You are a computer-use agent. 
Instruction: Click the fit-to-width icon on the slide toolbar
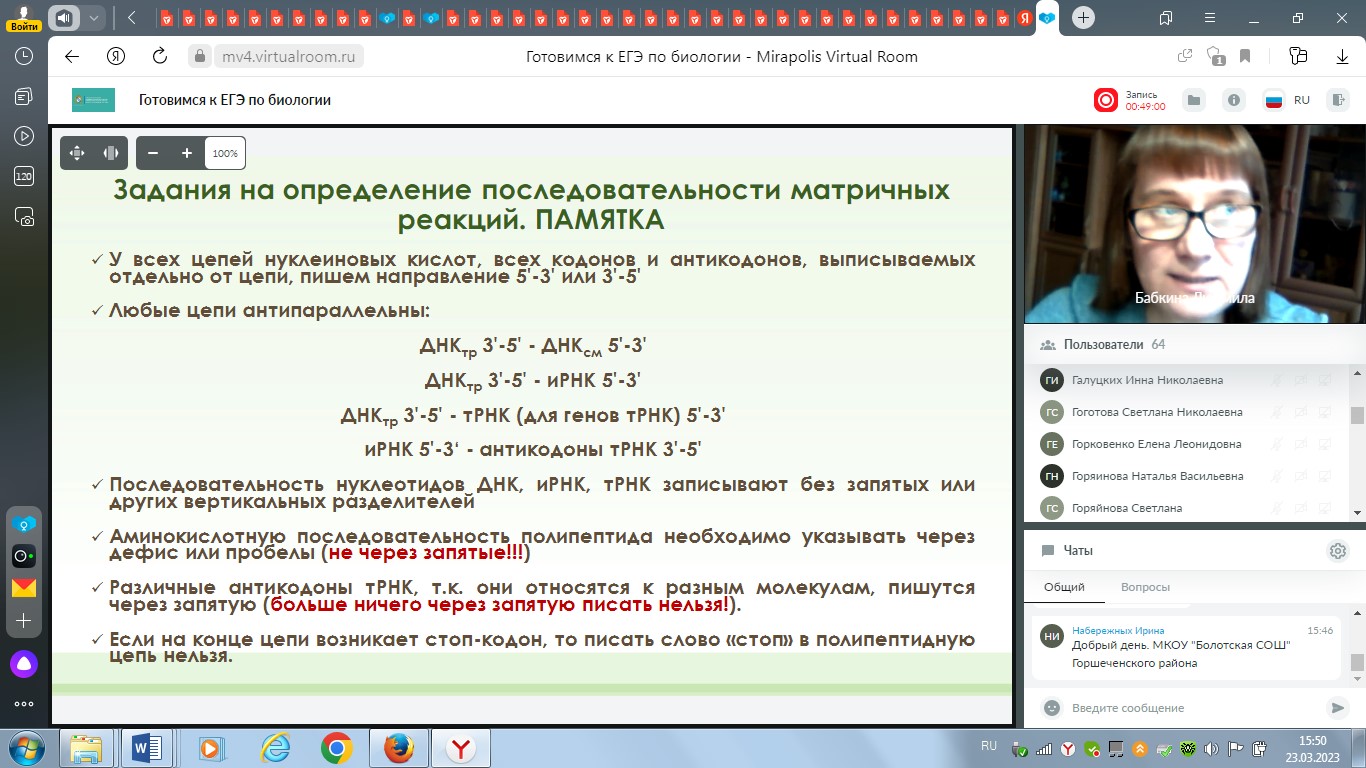(x=111, y=153)
